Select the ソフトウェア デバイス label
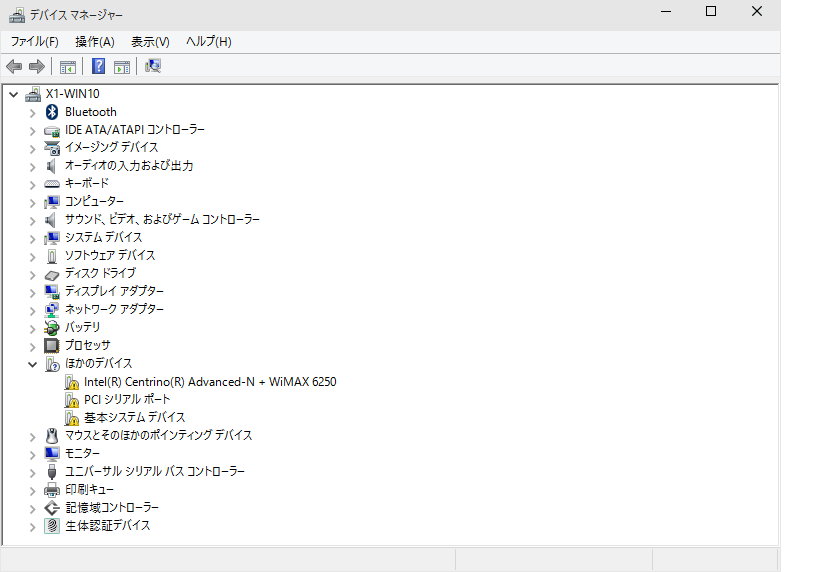Image resolution: width=819 pixels, height=572 pixels. [x=110, y=255]
